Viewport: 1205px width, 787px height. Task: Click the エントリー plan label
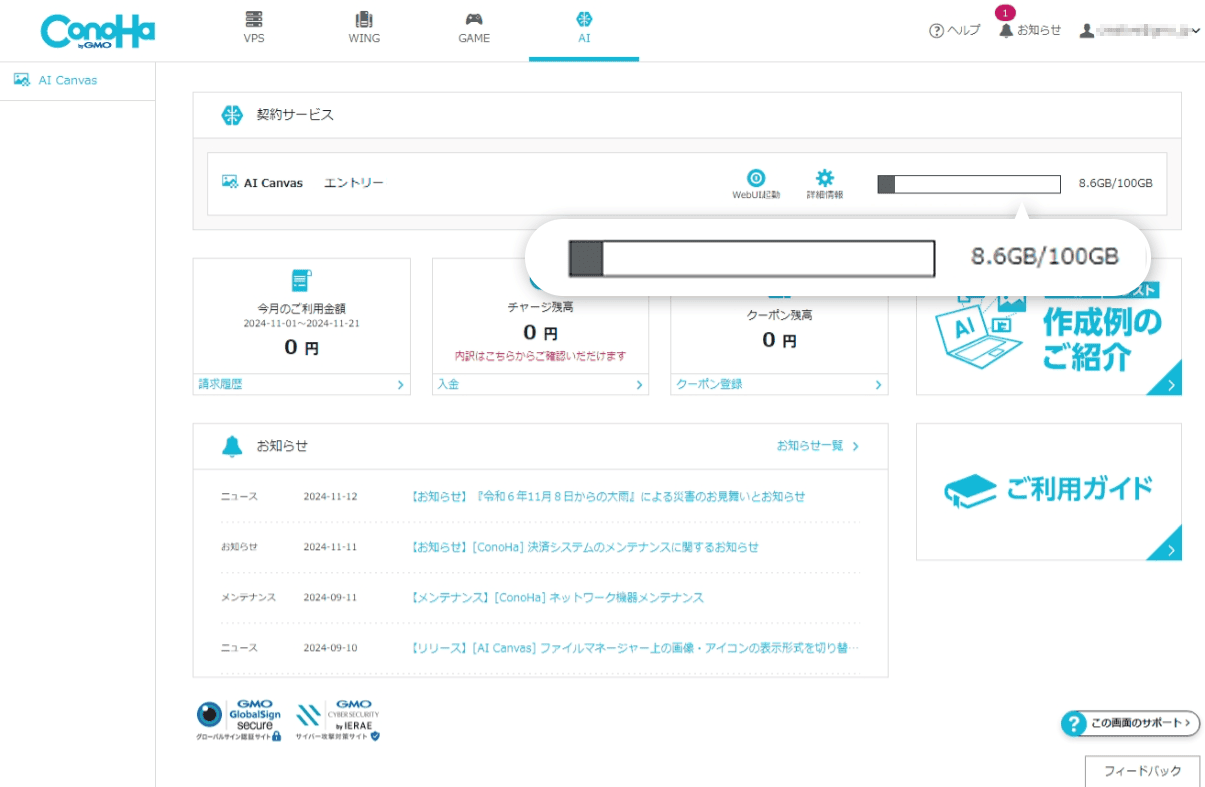click(x=354, y=183)
